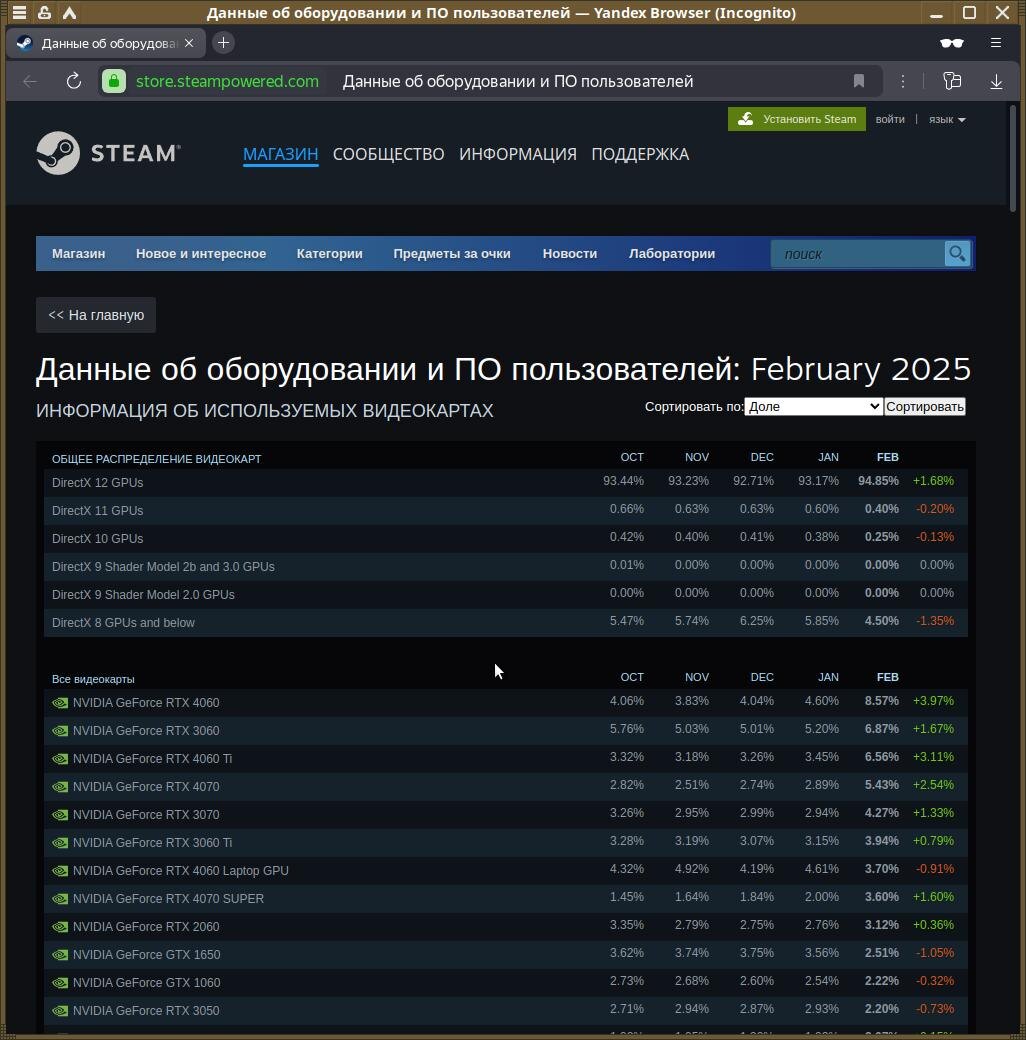Click the Сортировать button
The width and height of the screenshot is (1026, 1040).
(925, 407)
